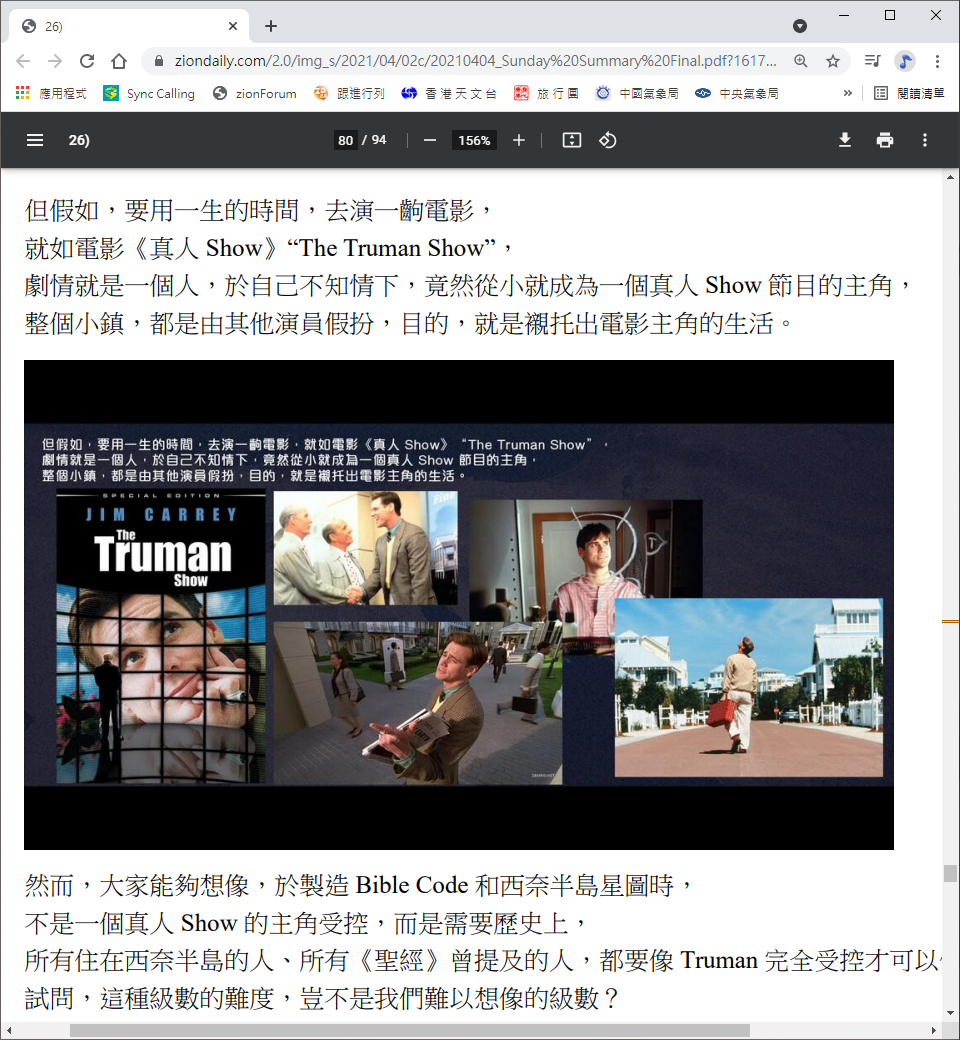Open the zionForum bookmark
Image resolution: width=960 pixels, height=1040 pixels.
(255, 94)
